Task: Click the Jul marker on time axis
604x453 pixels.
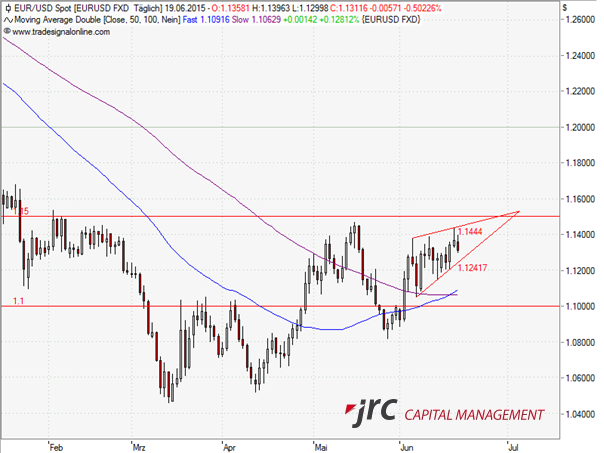Action: tap(513, 446)
